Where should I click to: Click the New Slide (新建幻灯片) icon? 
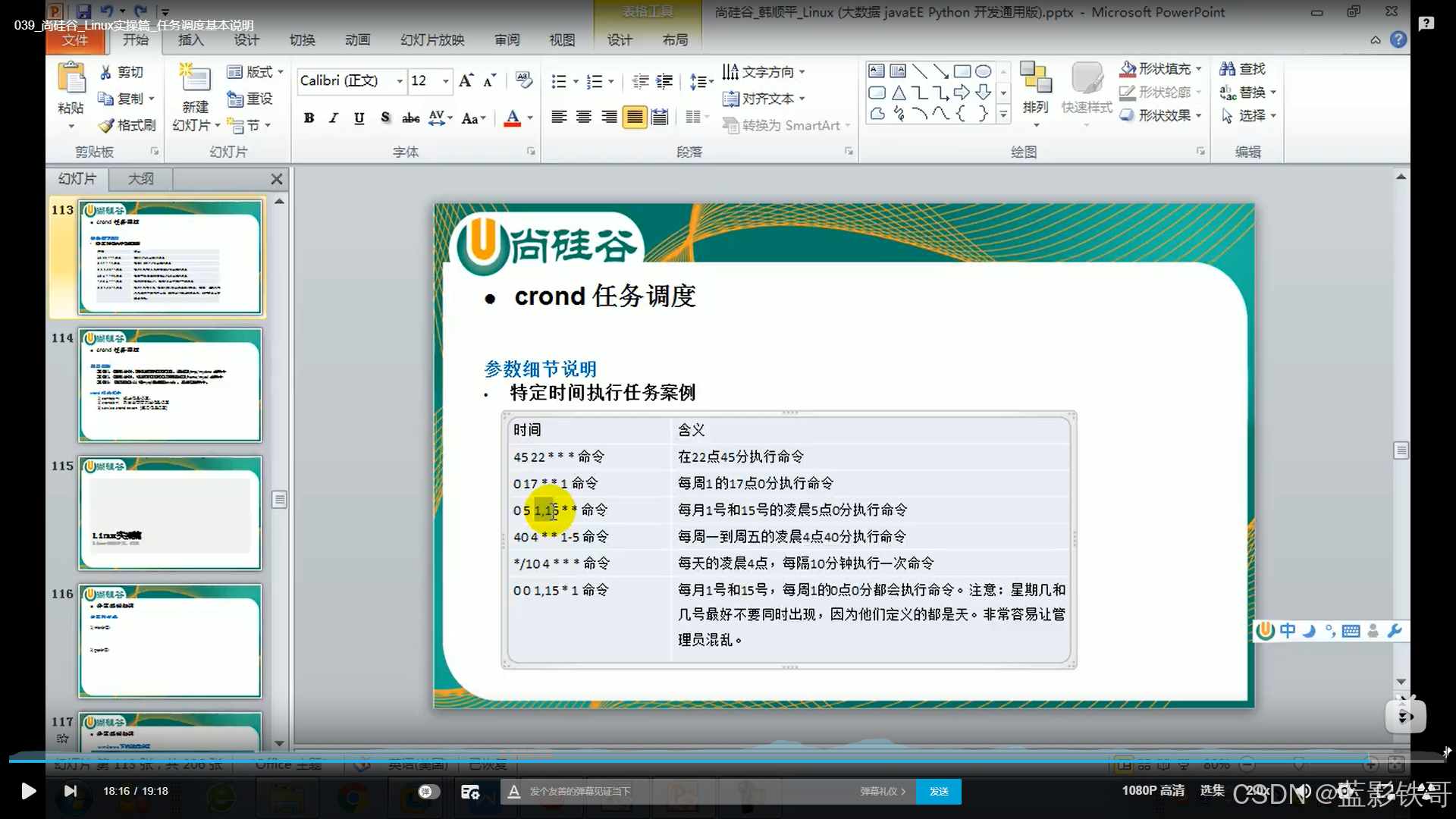195,79
